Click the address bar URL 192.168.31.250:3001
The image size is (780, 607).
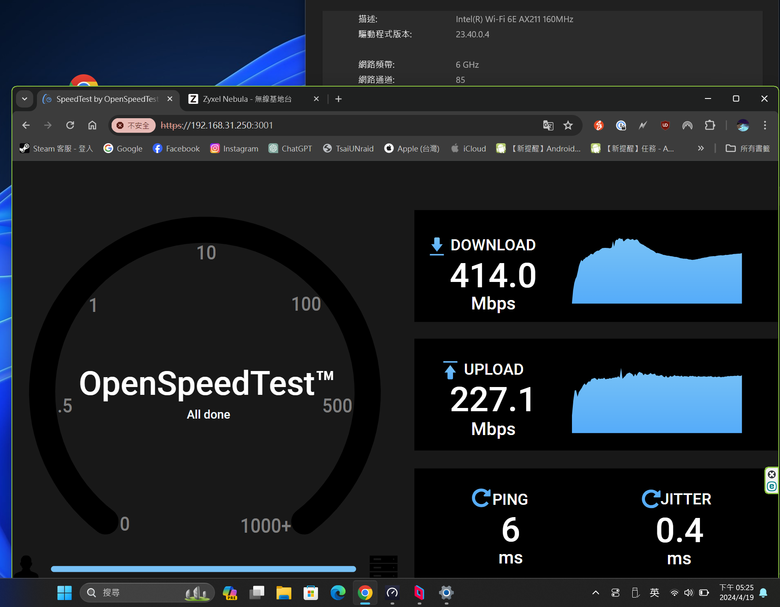(x=217, y=125)
